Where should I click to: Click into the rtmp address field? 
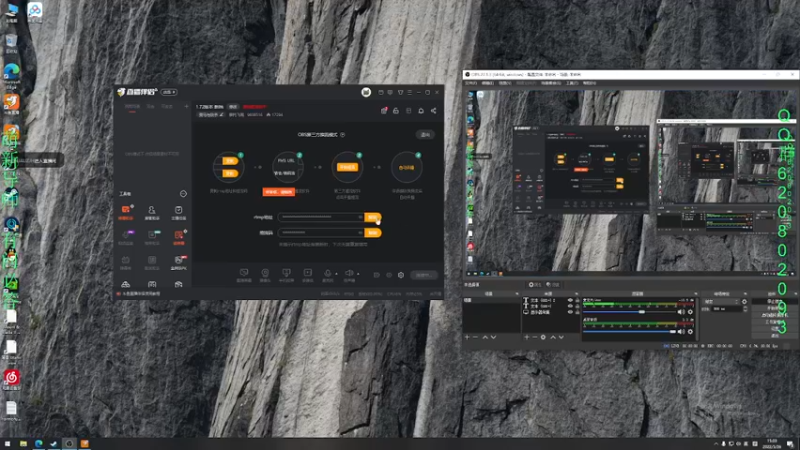(x=321, y=217)
